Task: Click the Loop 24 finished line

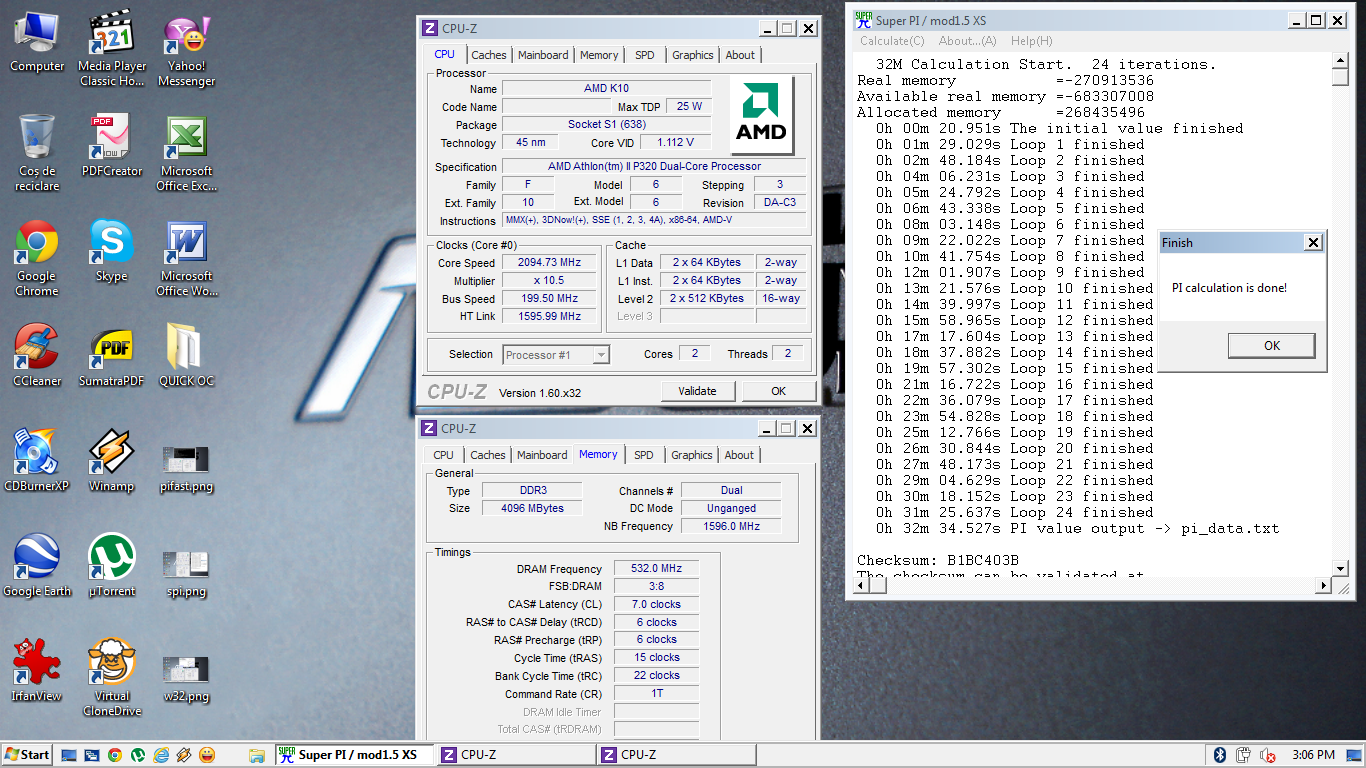Action: (x=1014, y=512)
